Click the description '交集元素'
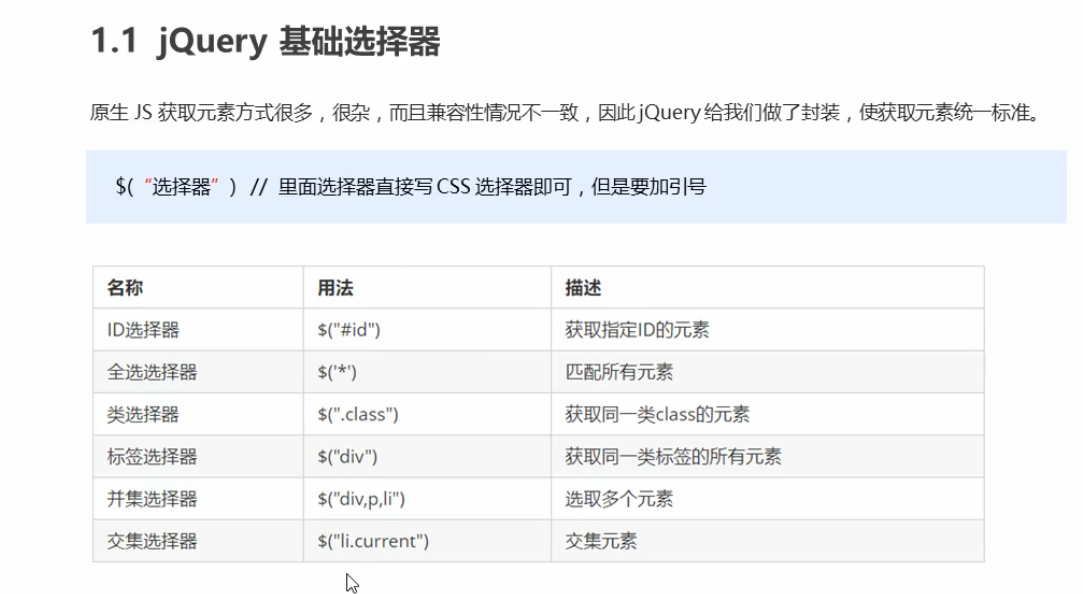The height and width of the screenshot is (594, 1083). pos(601,541)
